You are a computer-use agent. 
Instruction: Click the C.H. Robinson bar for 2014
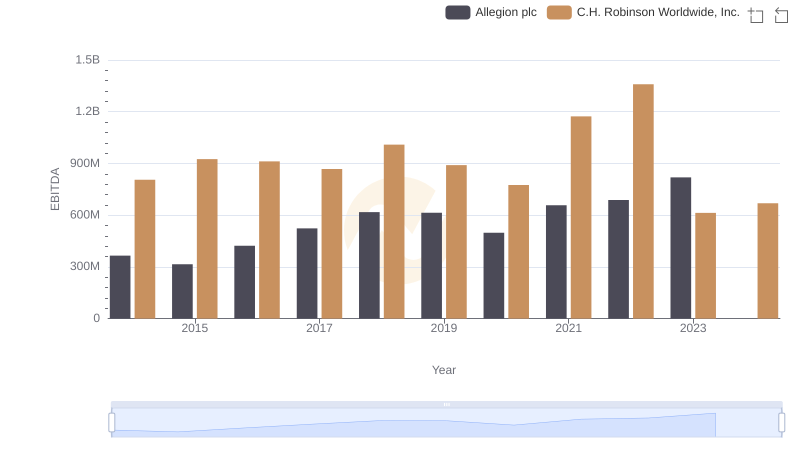pyautogui.click(x=145, y=249)
